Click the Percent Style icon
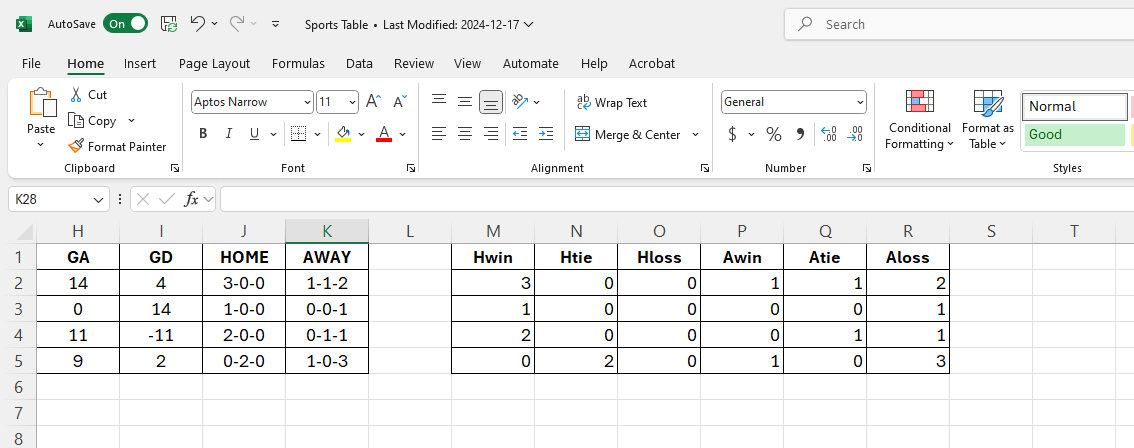Screen dimensions: 1134x448 773,134
